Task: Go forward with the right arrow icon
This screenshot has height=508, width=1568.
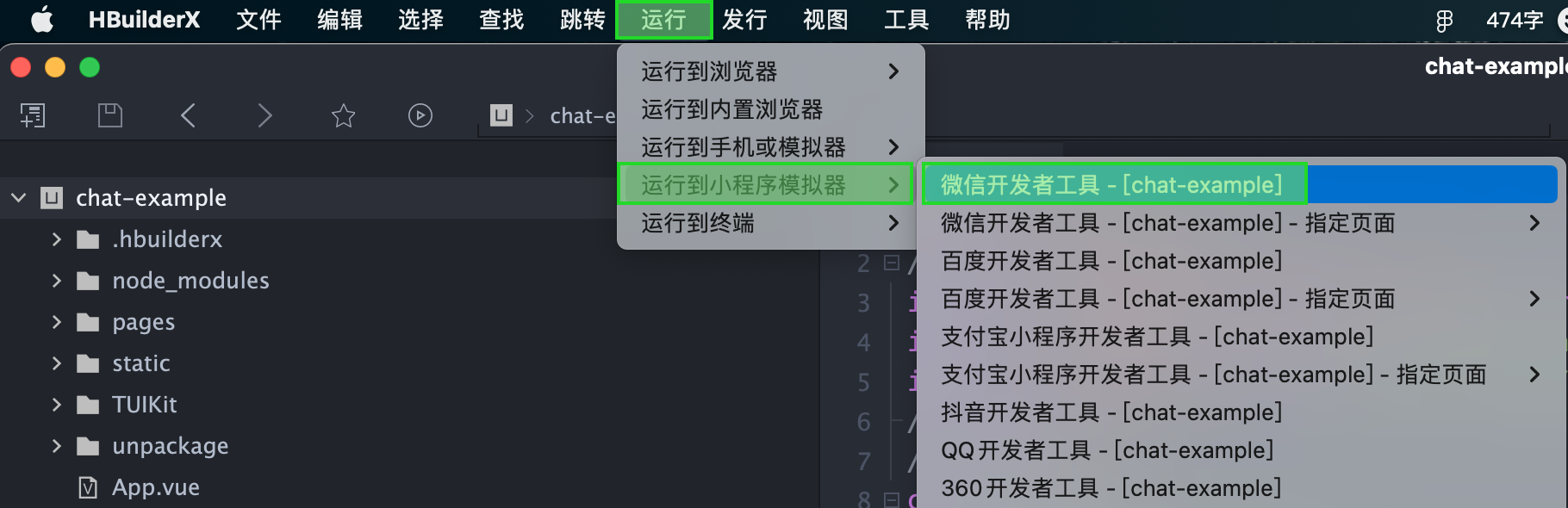Action: click(x=264, y=115)
